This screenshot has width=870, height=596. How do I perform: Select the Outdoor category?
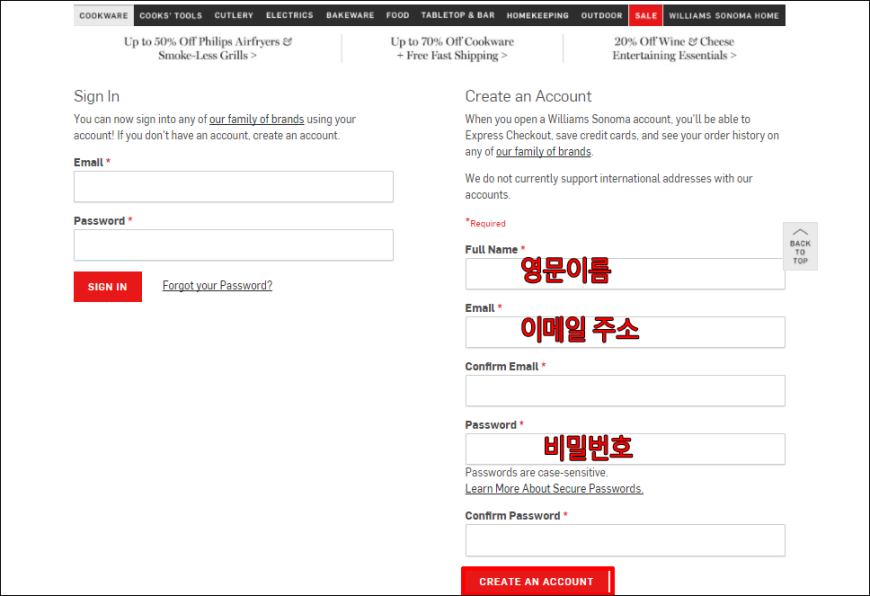601,16
